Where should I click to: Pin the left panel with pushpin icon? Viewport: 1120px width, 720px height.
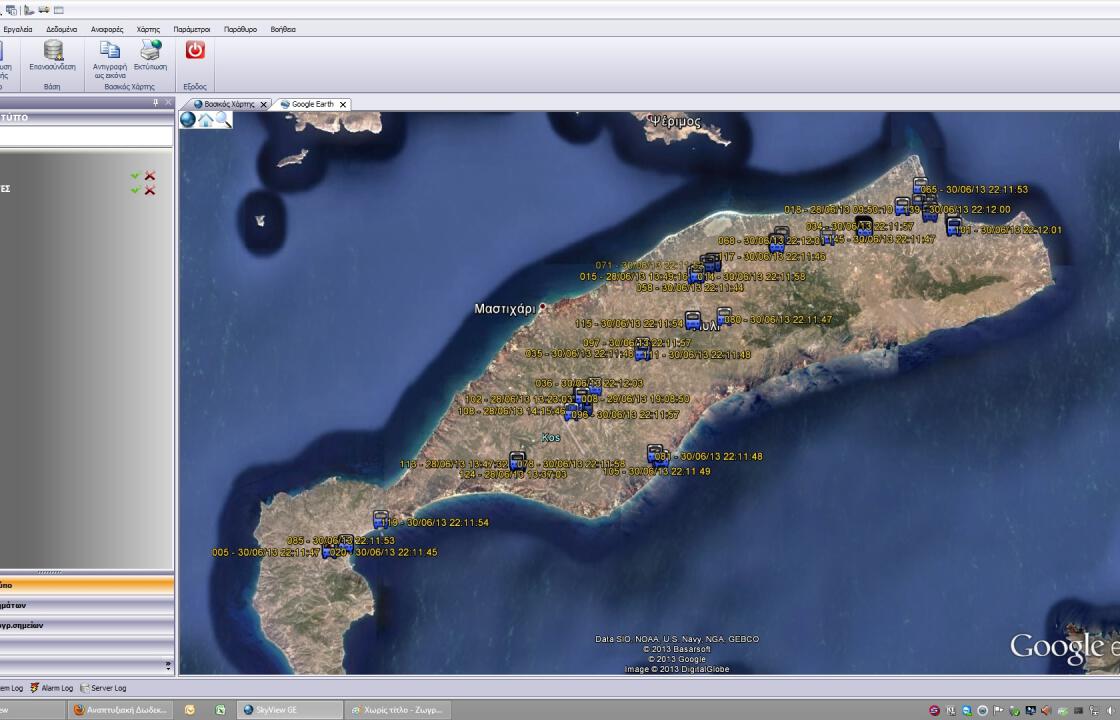click(x=156, y=103)
